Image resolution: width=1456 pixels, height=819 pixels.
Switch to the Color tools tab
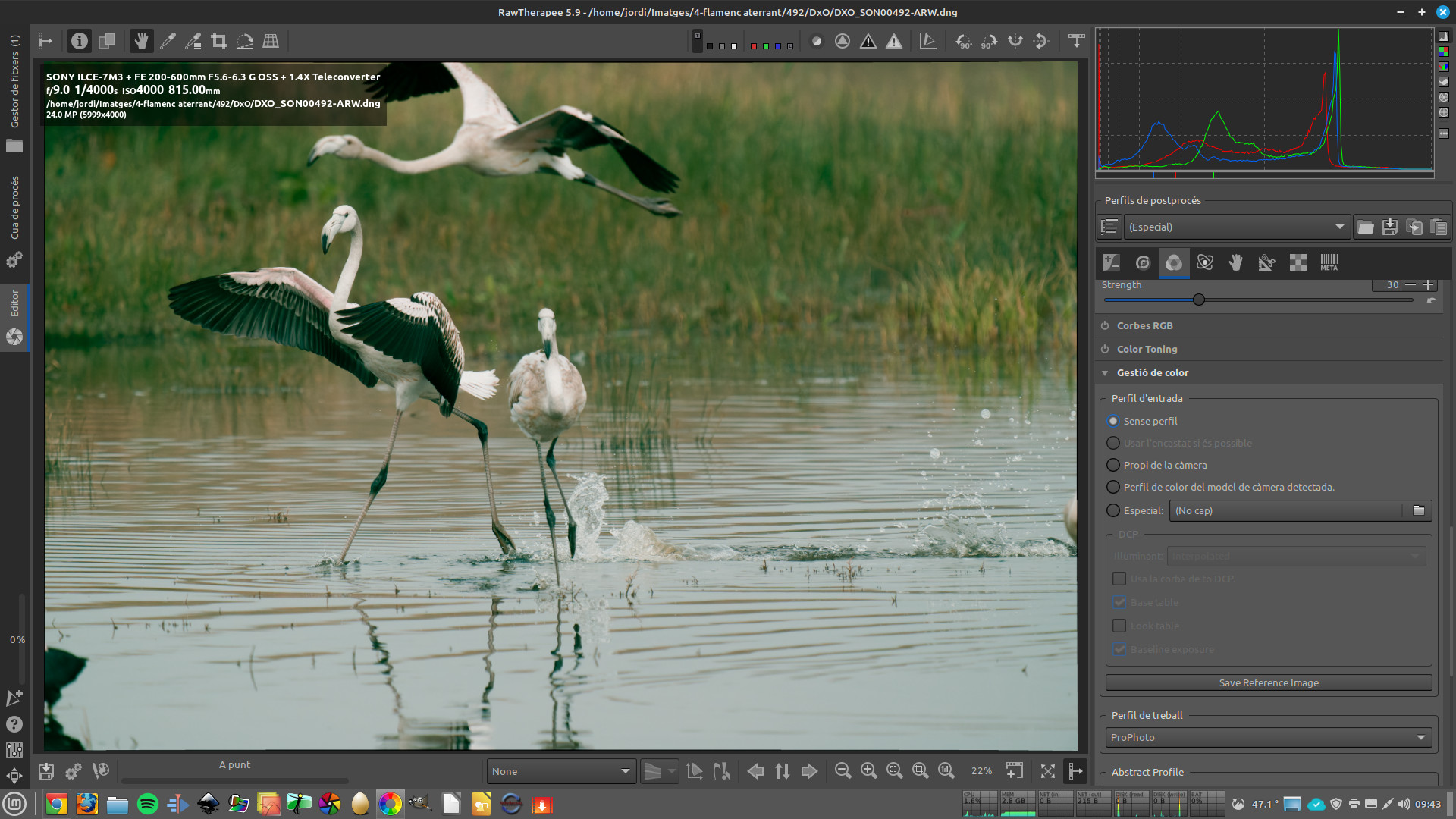point(1173,262)
